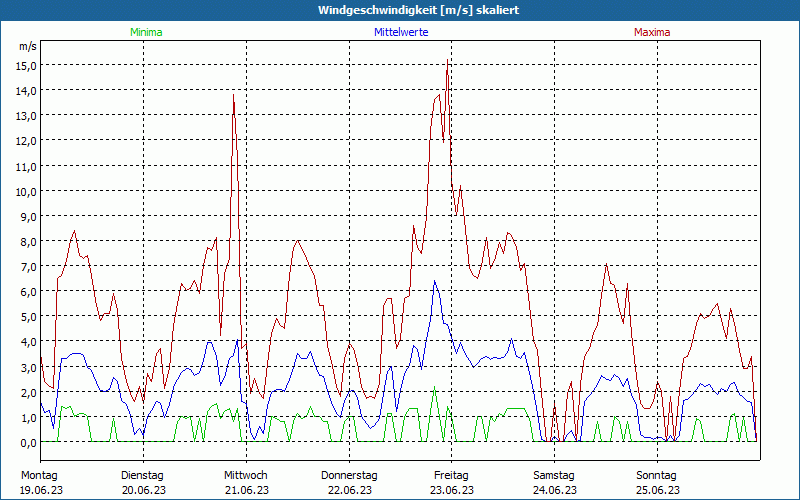Click the 7,0 y-axis value
Screen dimensions: 800x500
(28, 267)
